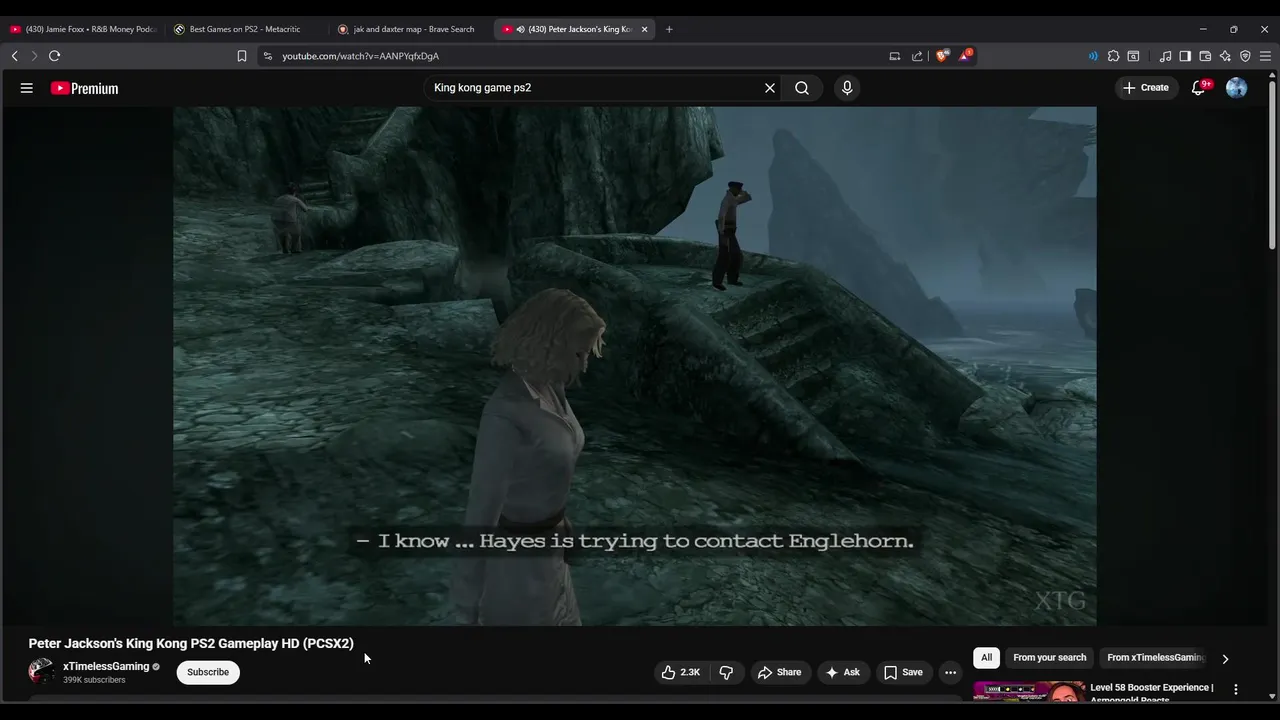Click the page vertical scrollbar thumb

[x=1273, y=165]
